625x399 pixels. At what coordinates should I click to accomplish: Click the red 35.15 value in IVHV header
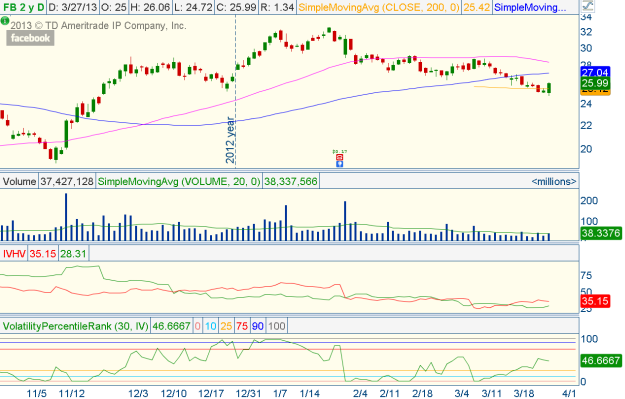pos(43,254)
